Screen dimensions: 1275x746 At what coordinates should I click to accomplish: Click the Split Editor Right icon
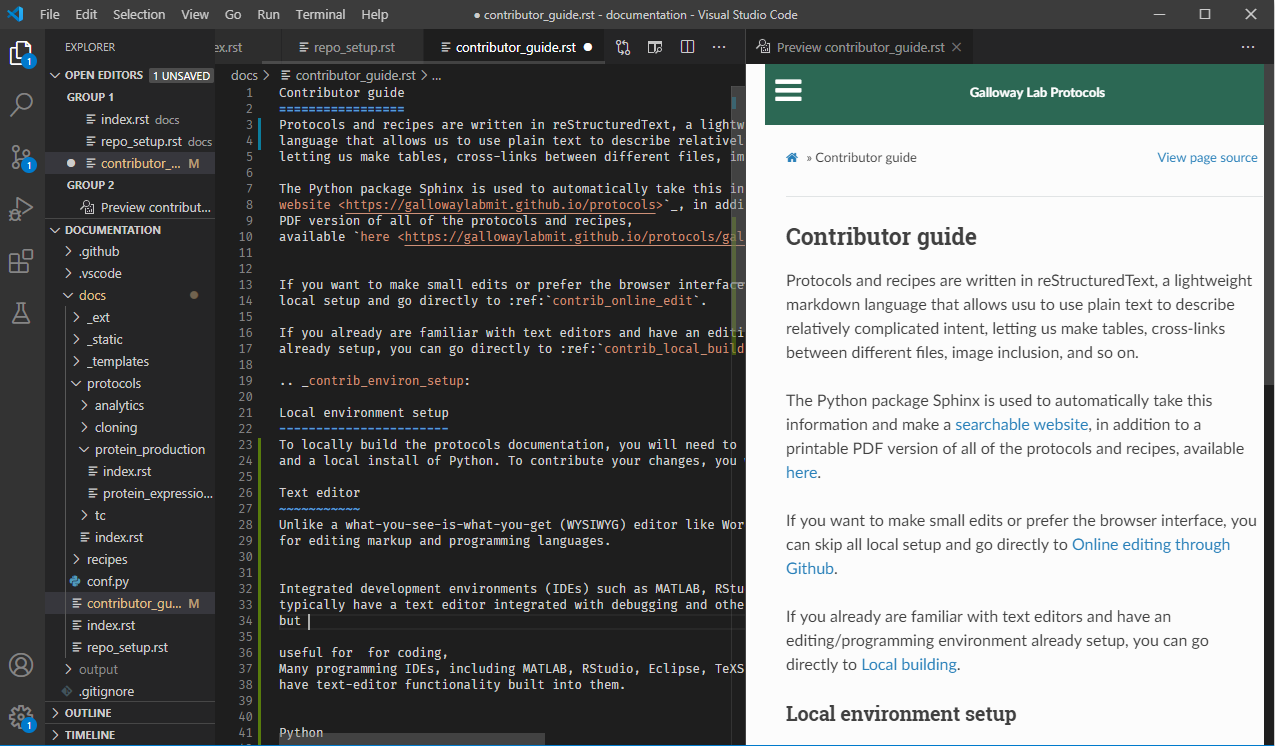tap(687, 47)
